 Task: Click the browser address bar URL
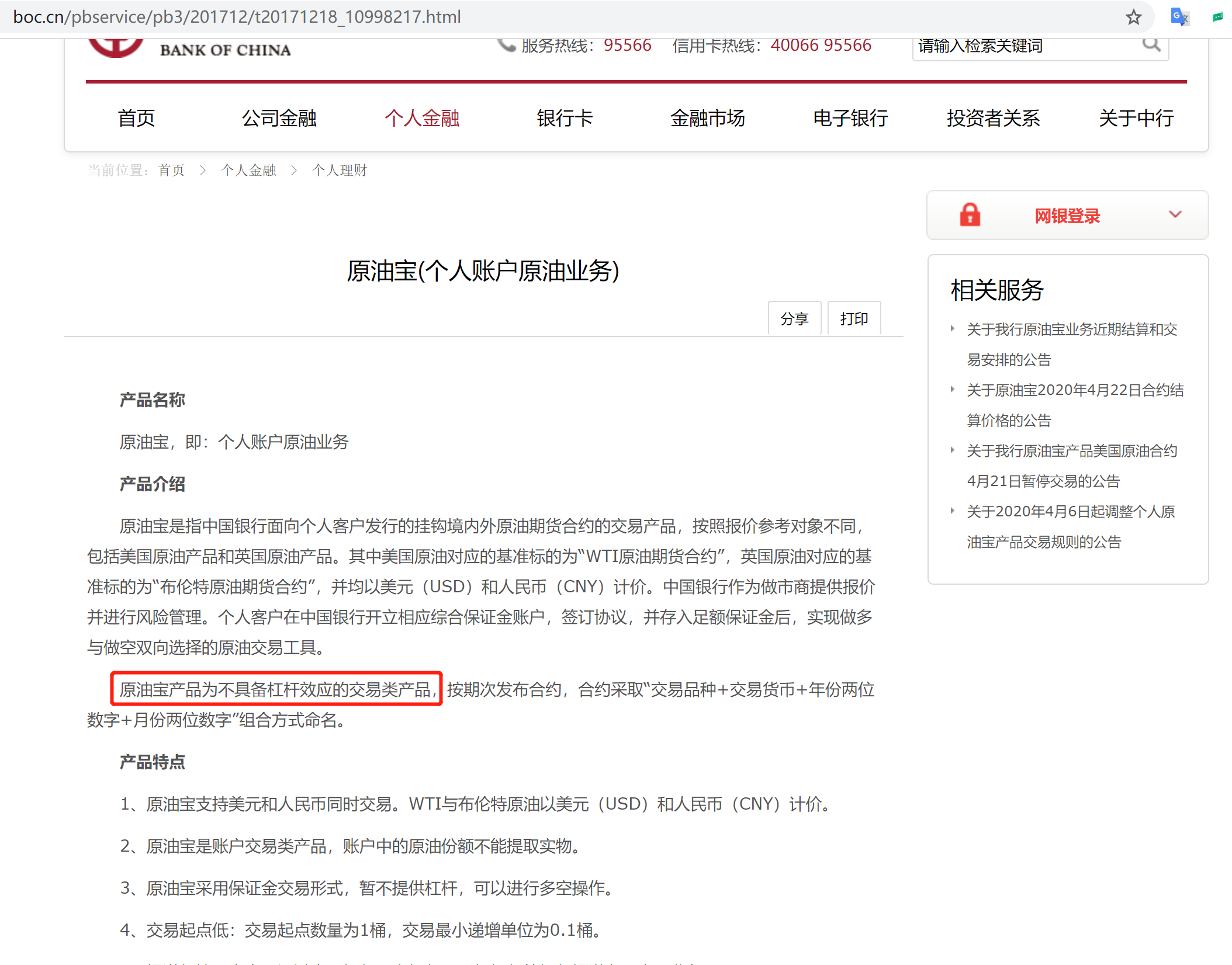237,17
